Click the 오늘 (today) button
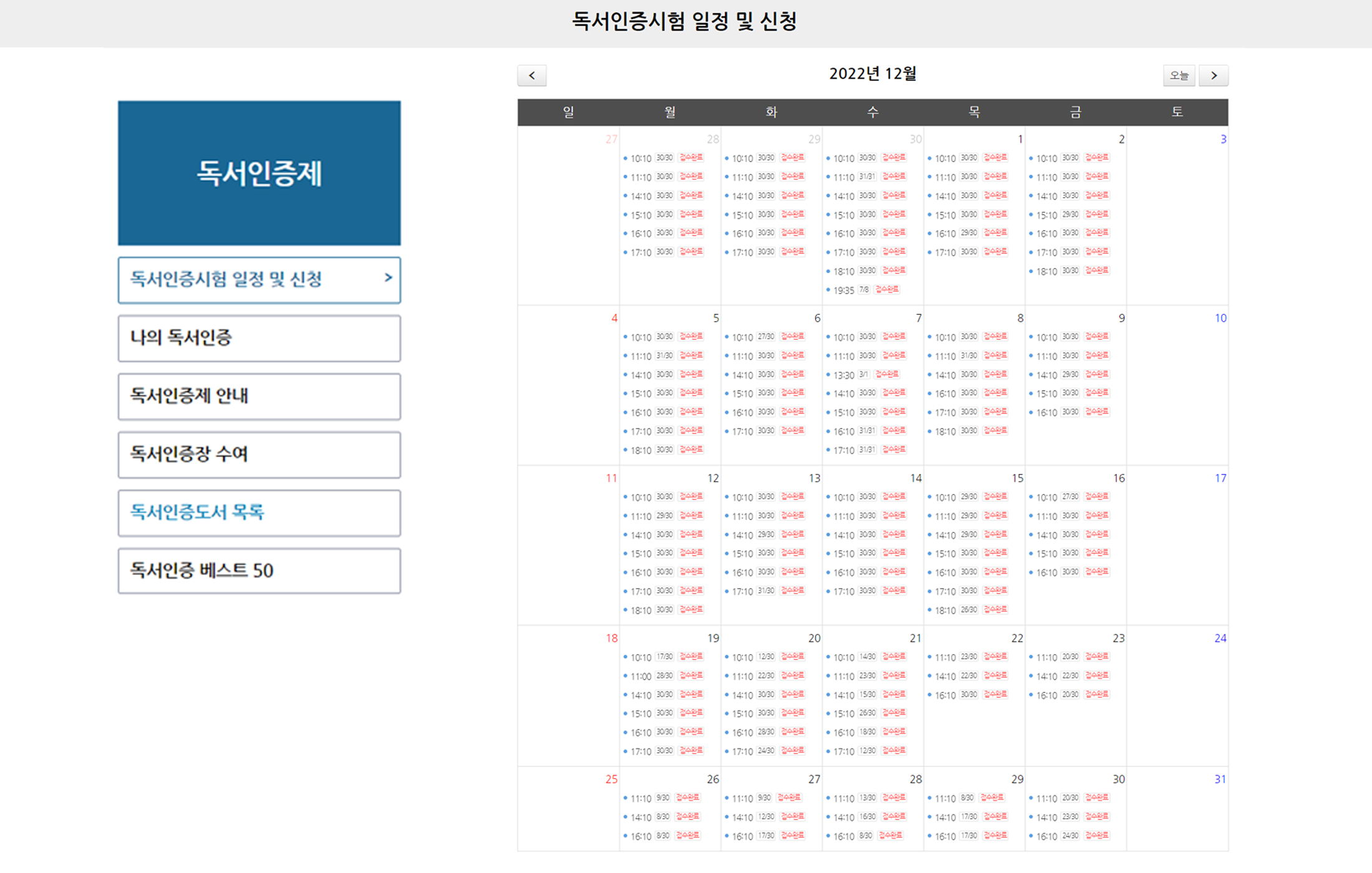Image resolution: width=1372 pixels, height=873 pixels. point(1179,75)
